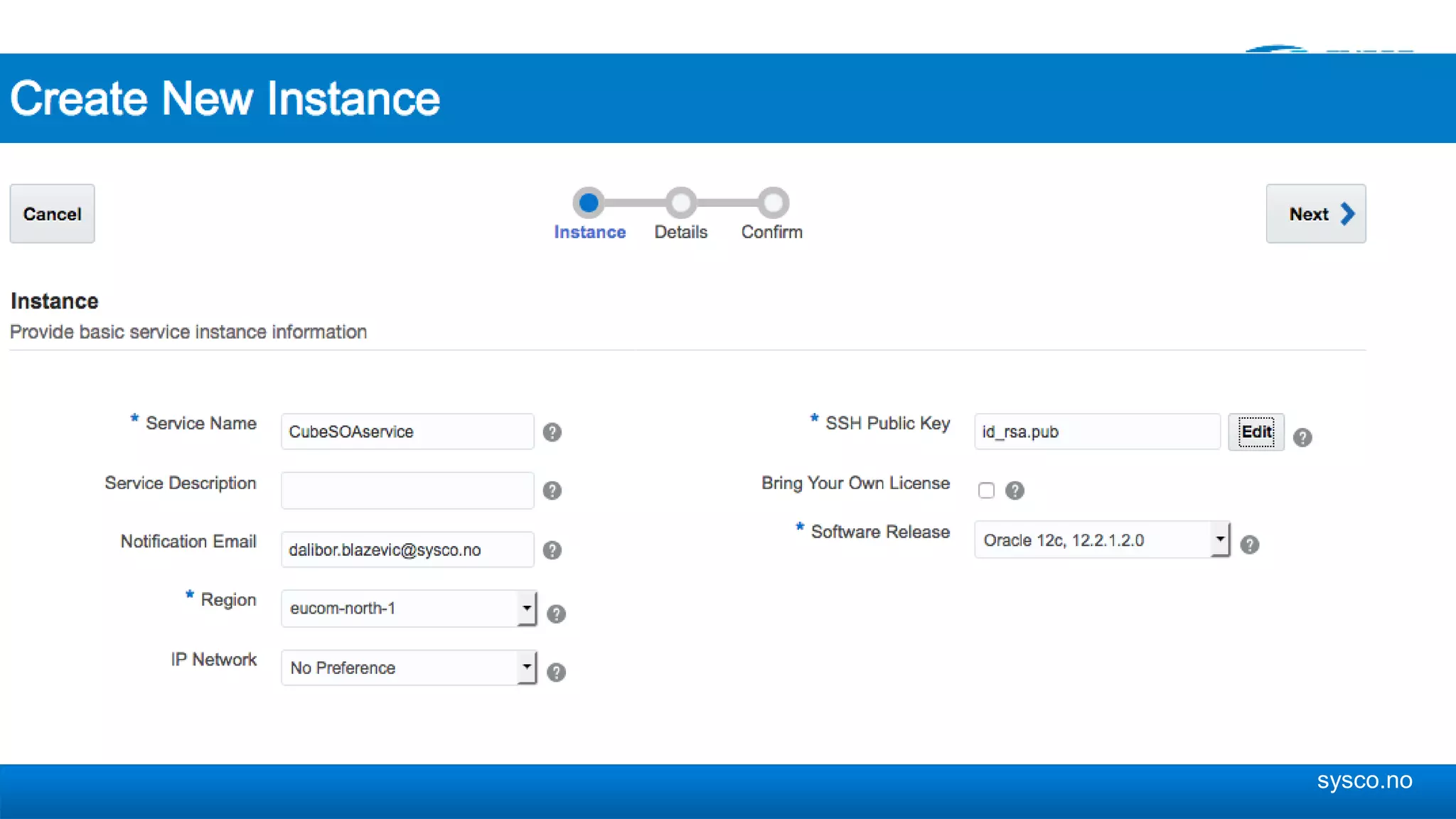Jump to the Confirm step

[x=772, y=203]
